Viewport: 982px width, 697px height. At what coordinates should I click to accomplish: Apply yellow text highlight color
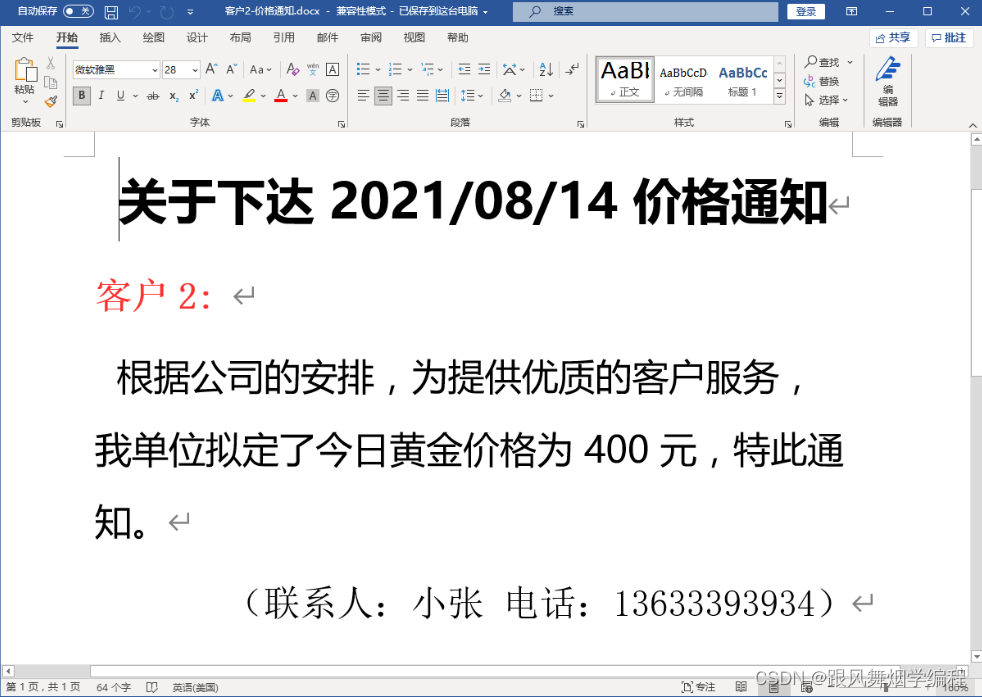coord(249,96)
